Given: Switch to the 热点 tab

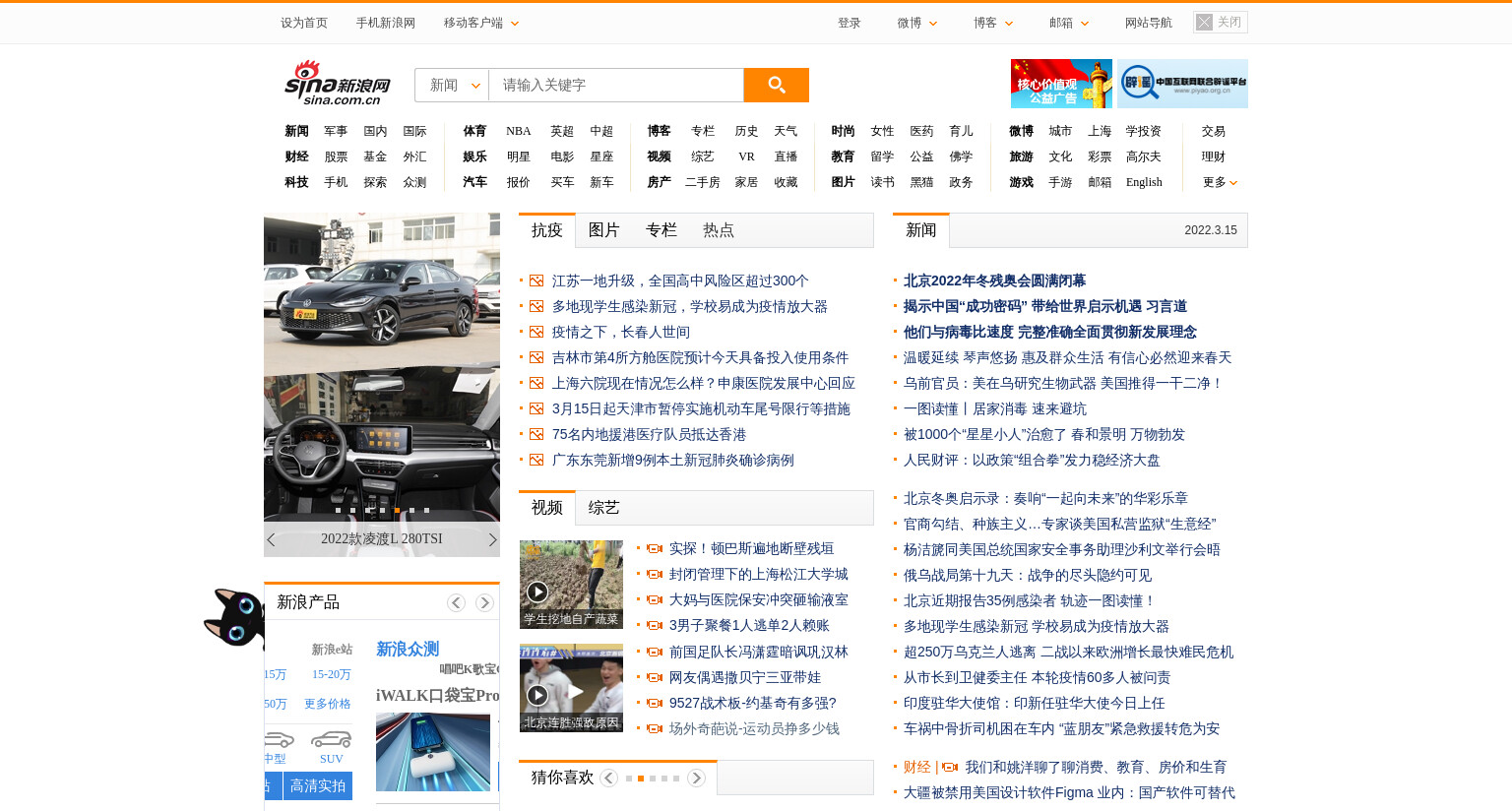Looking at the screenshot, I should pyautogui.click(x=719, y=230).
